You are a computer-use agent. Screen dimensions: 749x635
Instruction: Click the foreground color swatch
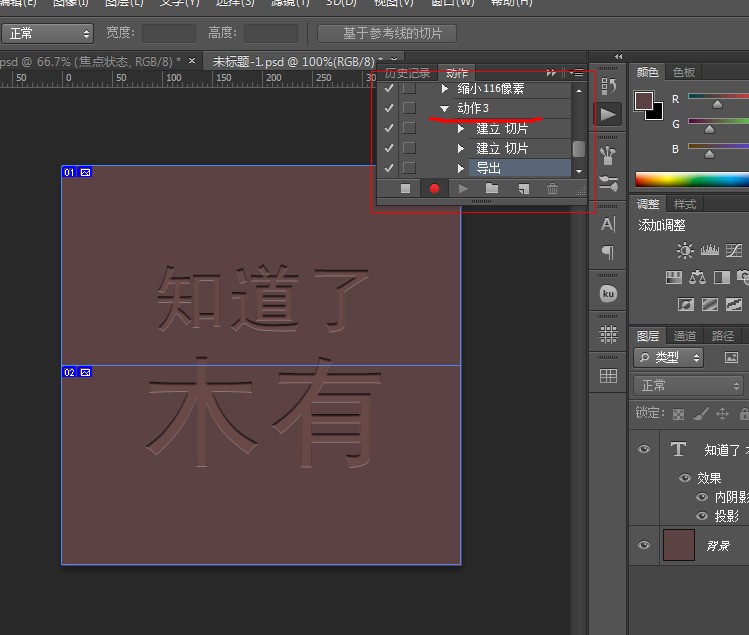(x=644, y=101)
